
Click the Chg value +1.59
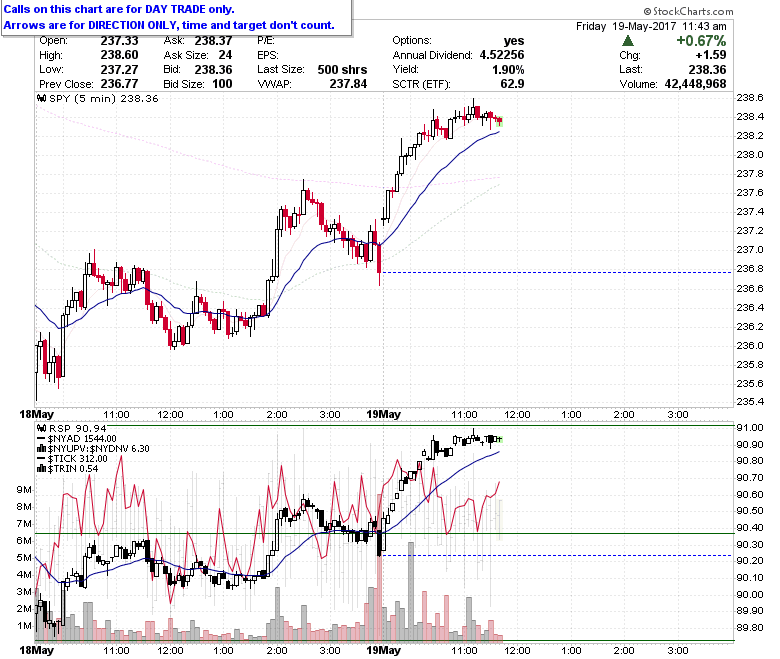pyautogui.click(x=711, y=55)
